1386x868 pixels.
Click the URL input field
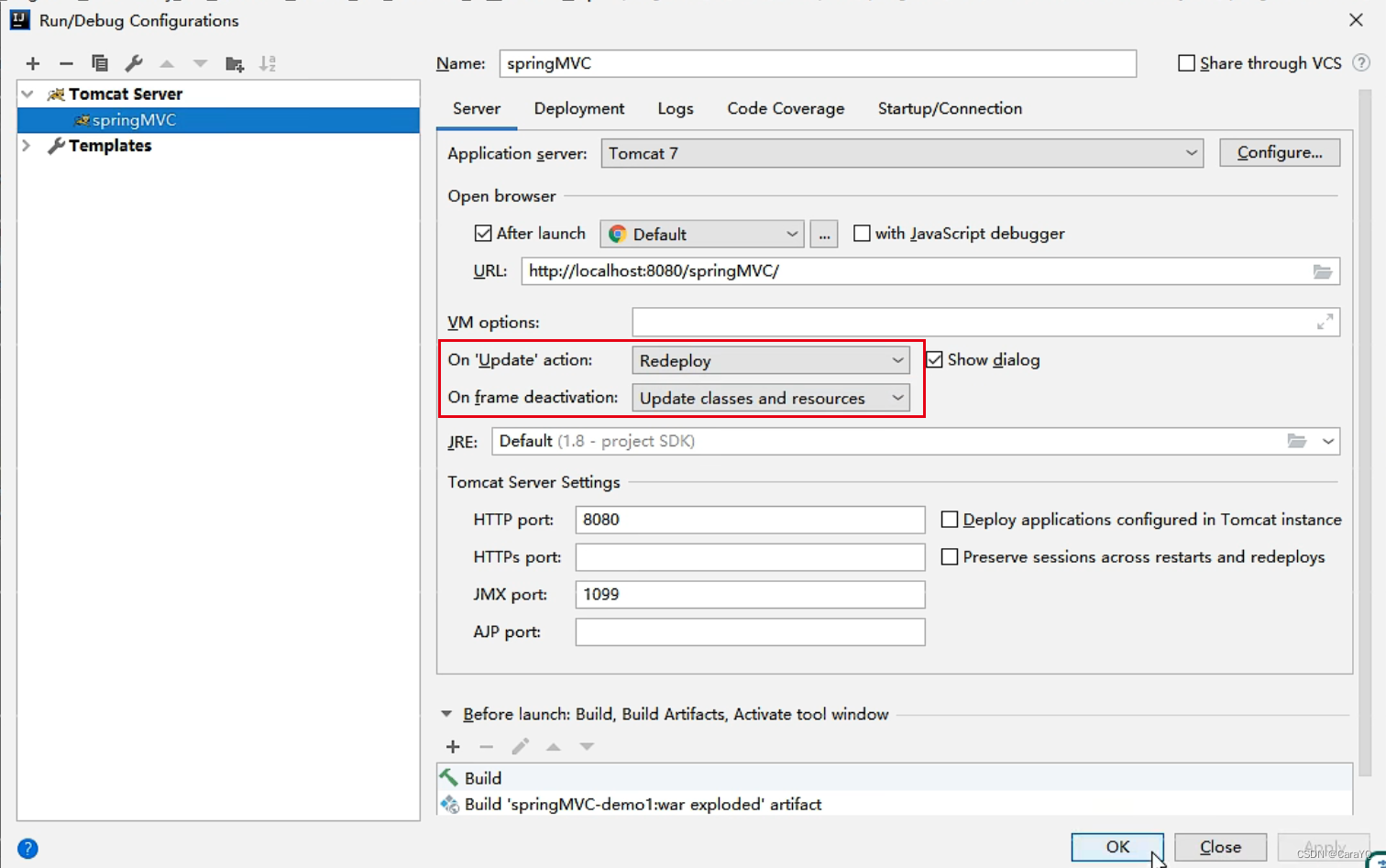point(930,271)
